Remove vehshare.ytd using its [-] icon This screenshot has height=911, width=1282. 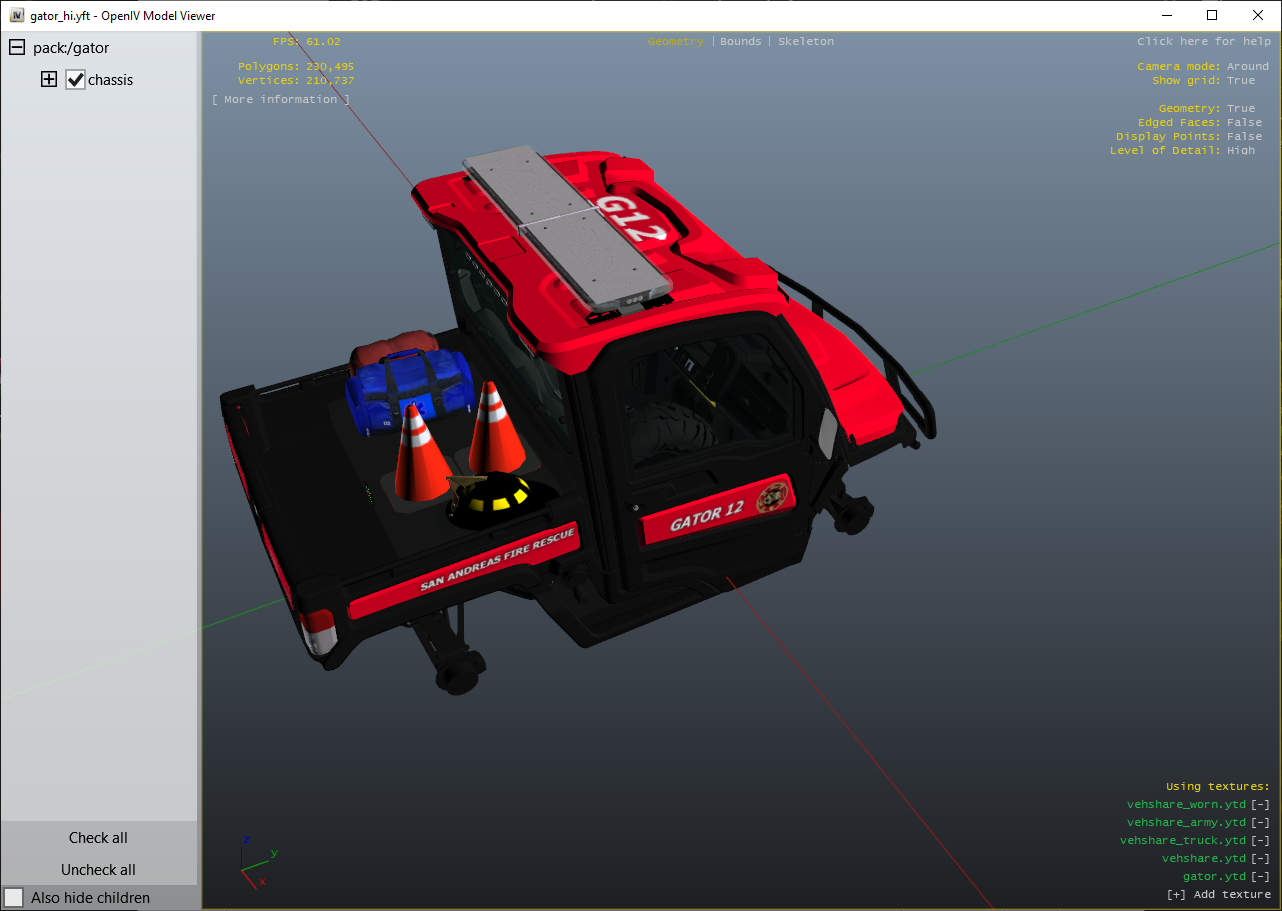(1260, 859)
